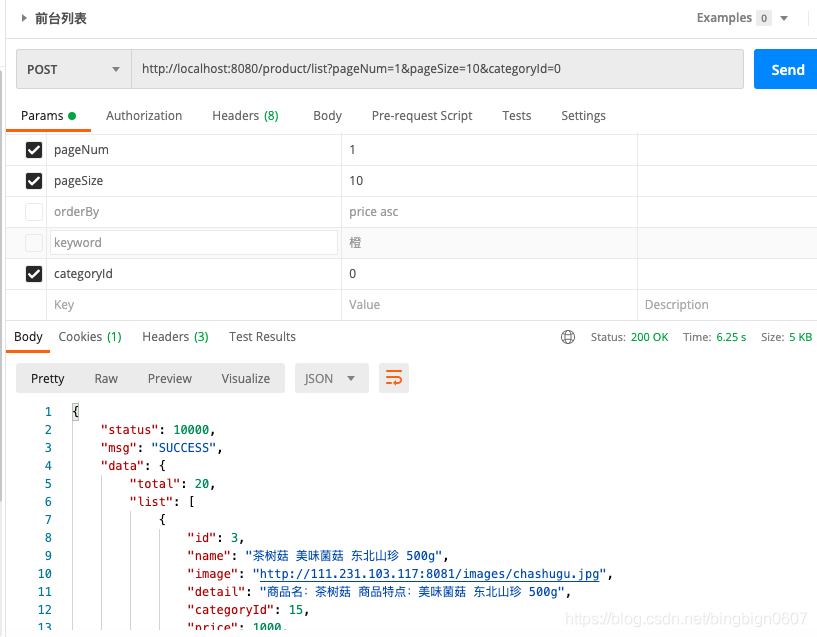The image size is (817, 637).
Task: Click the request URL field
Action: (437, 69)
